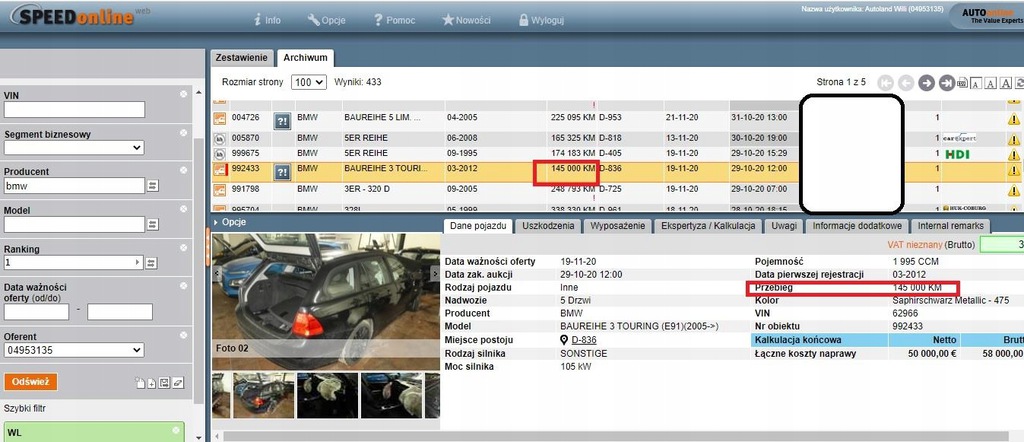The image size is (1024, 442).
Task: Go to the next results page arrow
Action: click(926, 82)
